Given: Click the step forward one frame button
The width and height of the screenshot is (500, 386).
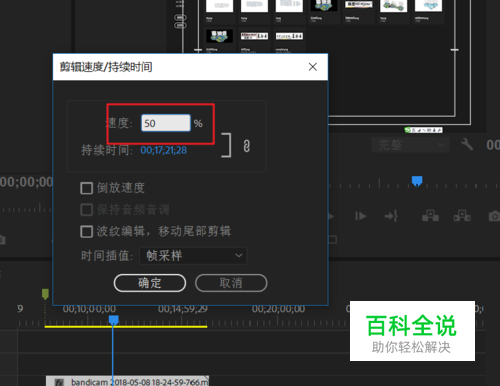Looking at the screenshot, I should point(360,216).
